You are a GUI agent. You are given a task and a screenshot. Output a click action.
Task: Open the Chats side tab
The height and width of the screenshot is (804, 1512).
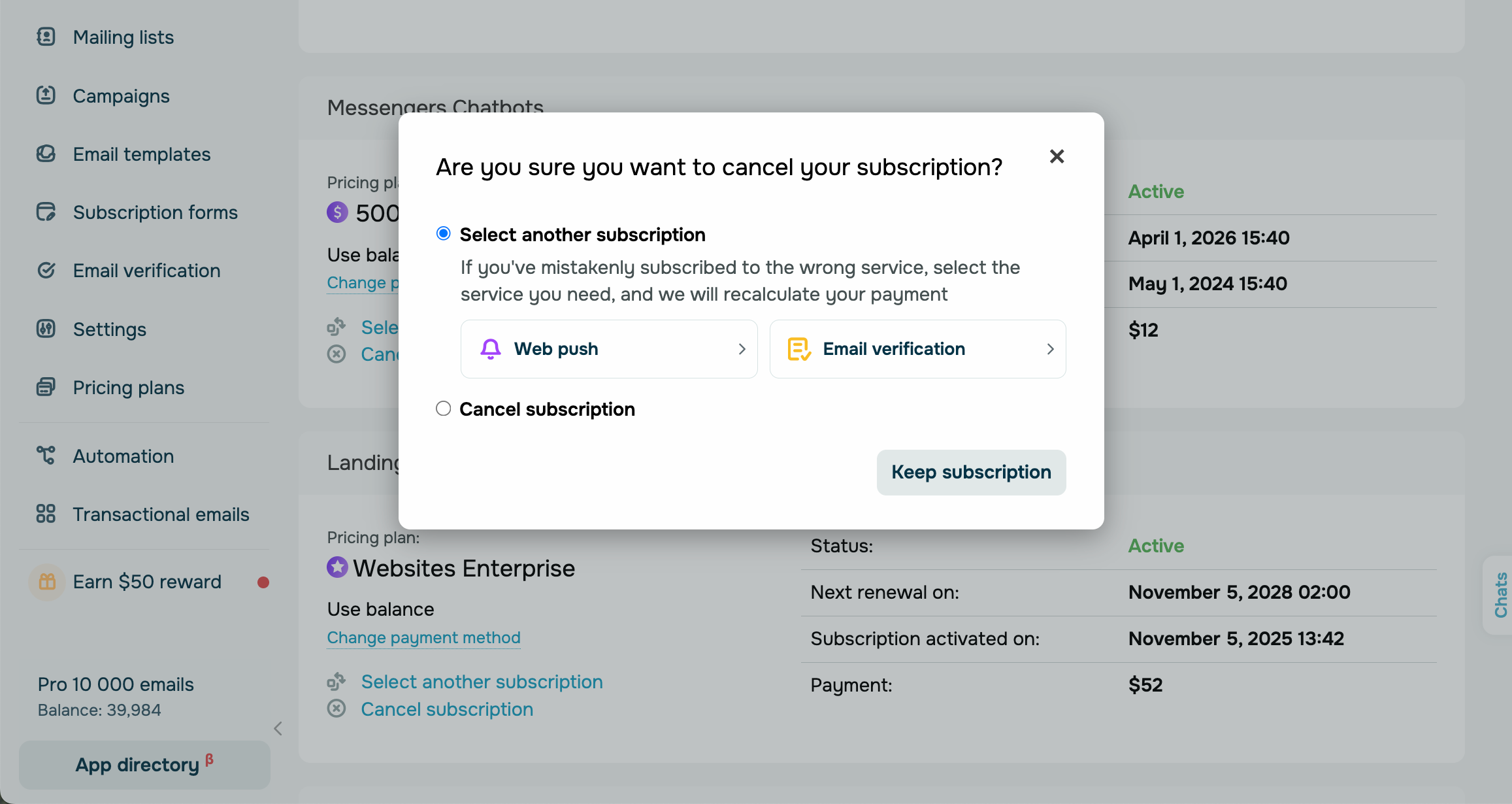coord(1500,595)
